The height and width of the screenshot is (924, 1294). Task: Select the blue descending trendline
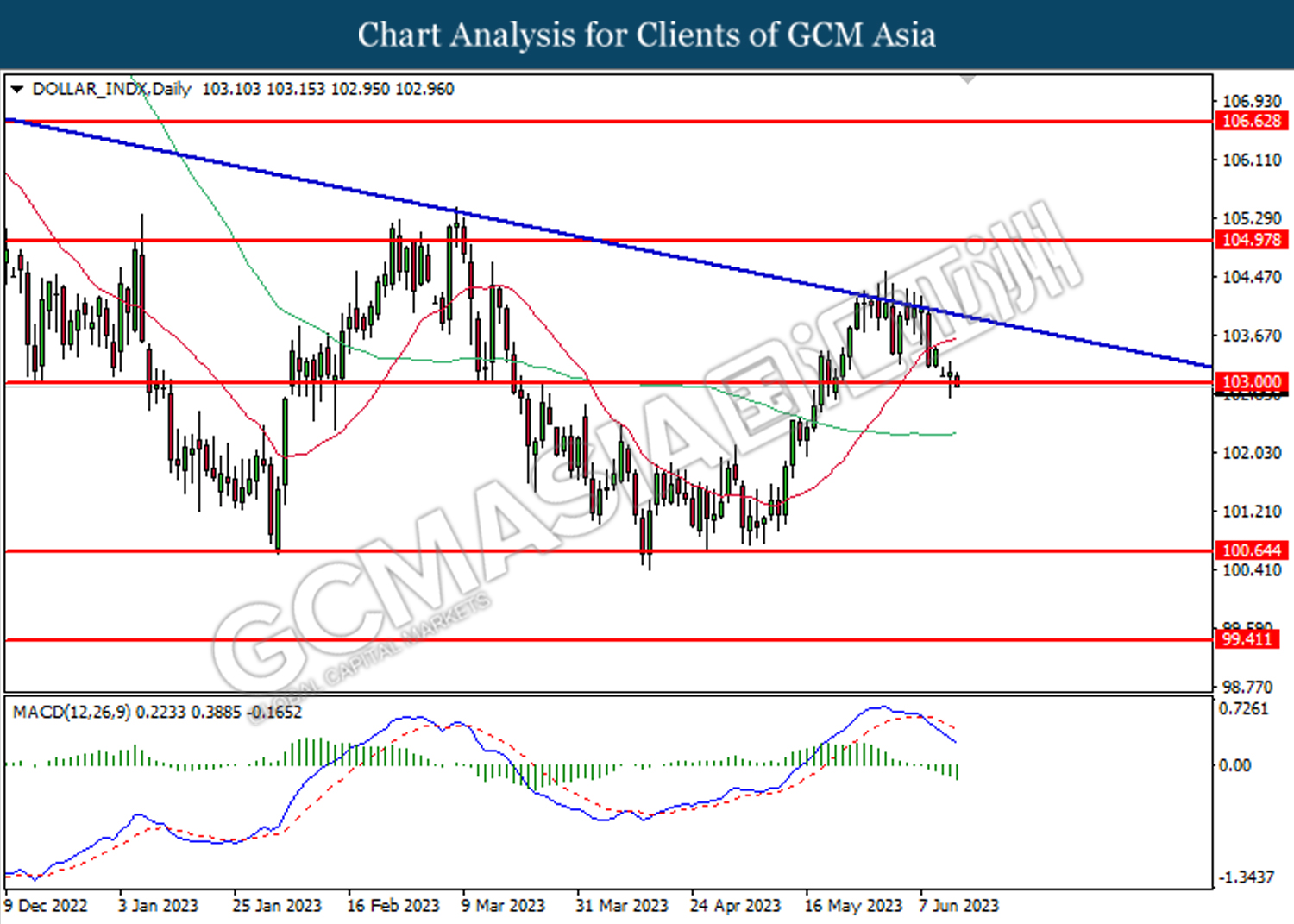pyautogui.click(x=608, y=243)
